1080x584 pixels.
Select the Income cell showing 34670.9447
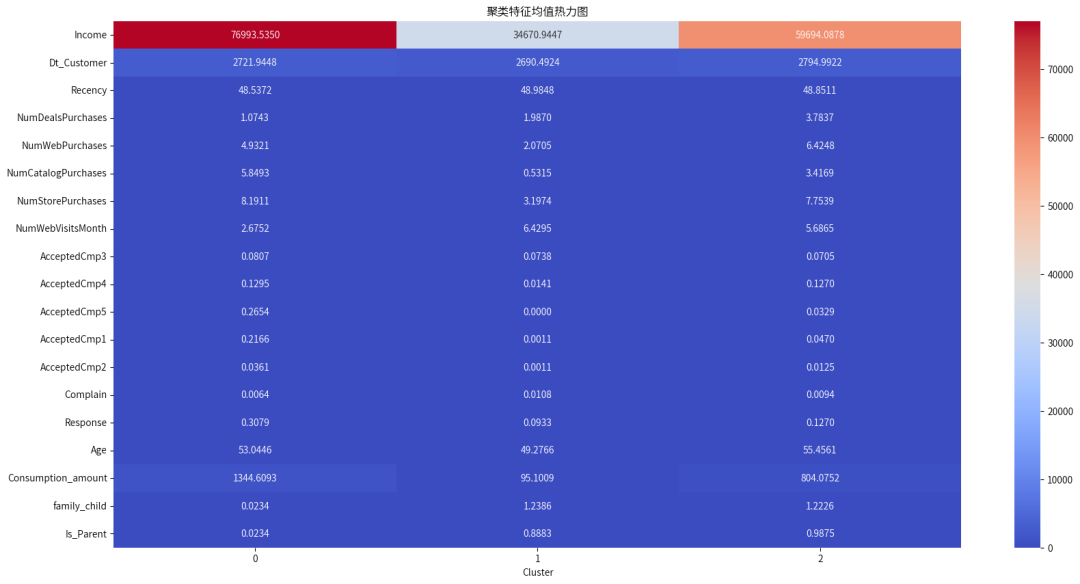pos(537,34)
